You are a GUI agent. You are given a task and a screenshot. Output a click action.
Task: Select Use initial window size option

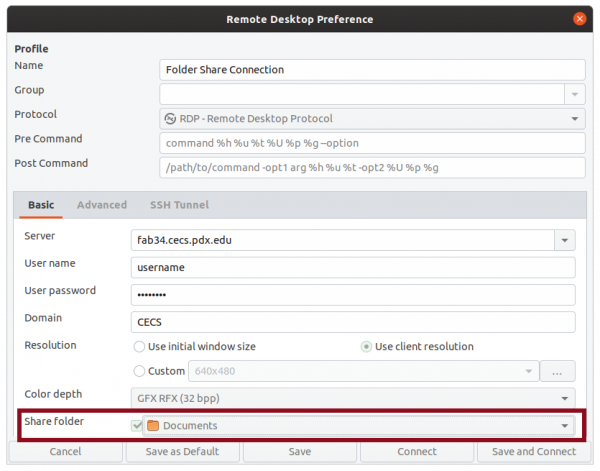pyautogui.click(x=140, y=347)
